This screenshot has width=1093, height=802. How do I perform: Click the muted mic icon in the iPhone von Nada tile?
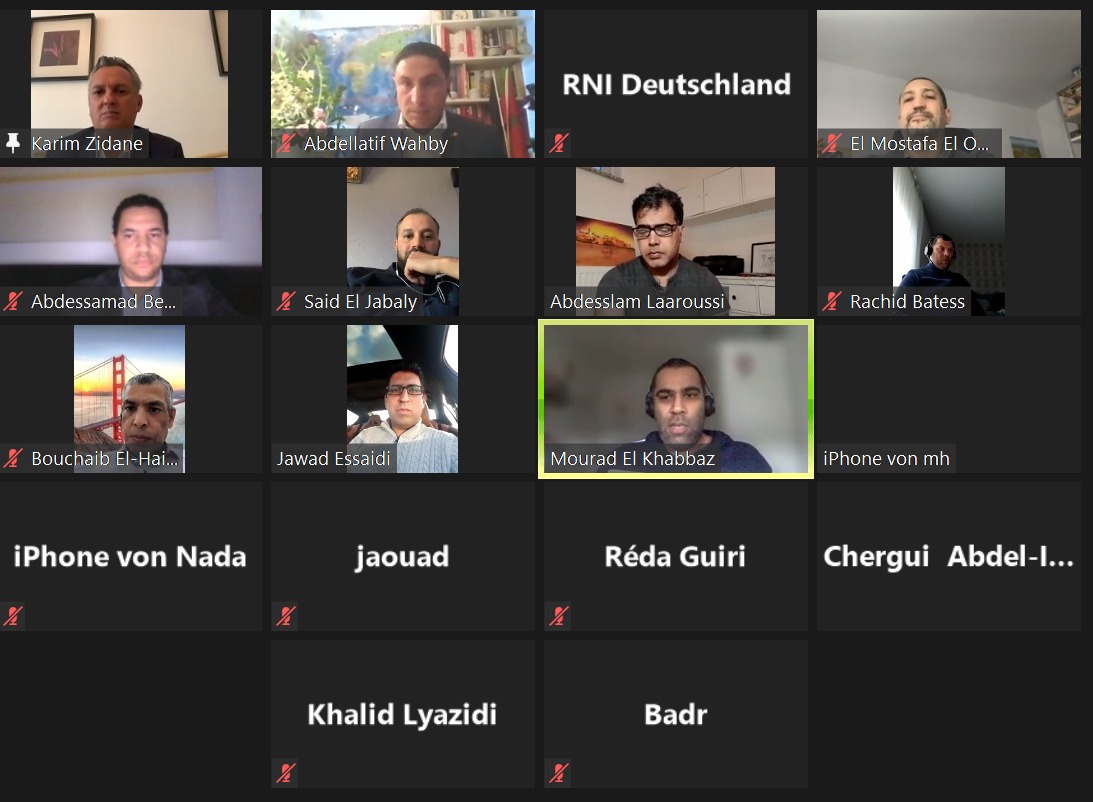(x=13, y=615)
